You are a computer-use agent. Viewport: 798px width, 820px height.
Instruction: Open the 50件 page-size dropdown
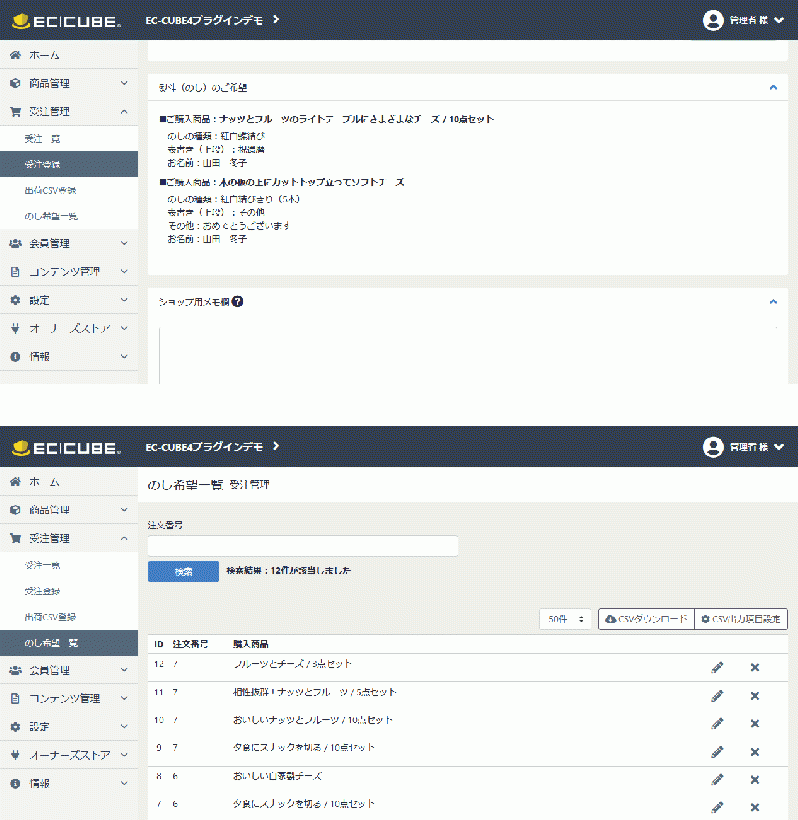pos(565,619)
